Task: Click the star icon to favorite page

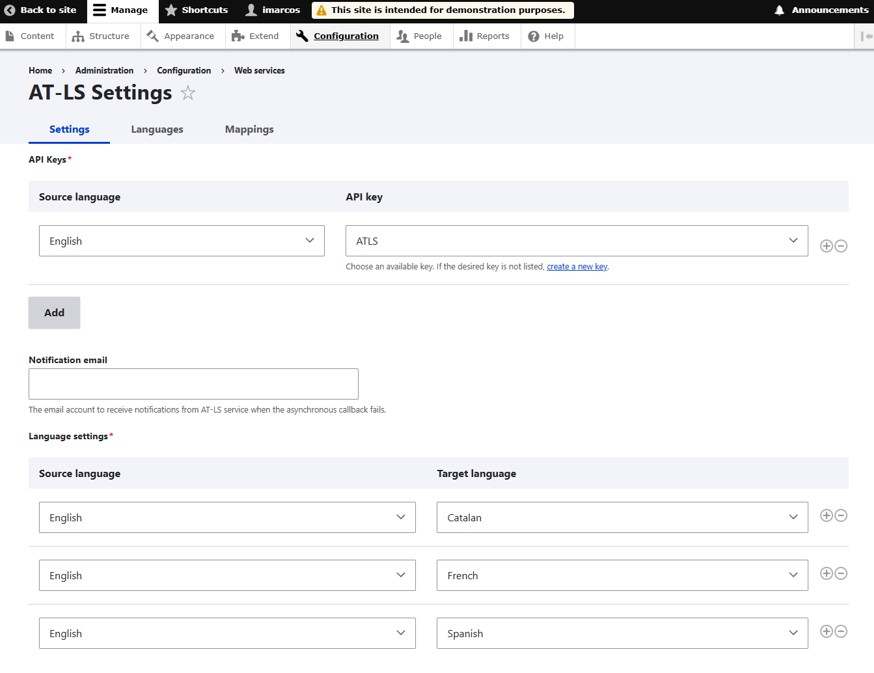Action: 188,93
